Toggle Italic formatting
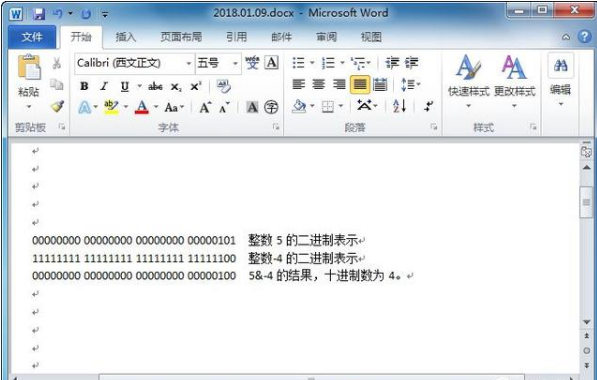The height and width of the screenshot is (380, 597). pos(104,86)
